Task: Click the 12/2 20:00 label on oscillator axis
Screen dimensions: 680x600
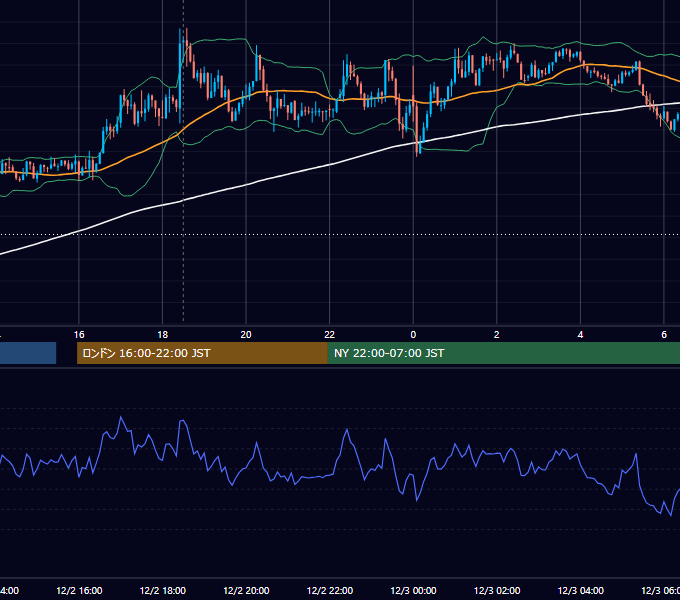Action: pos(246,590)
